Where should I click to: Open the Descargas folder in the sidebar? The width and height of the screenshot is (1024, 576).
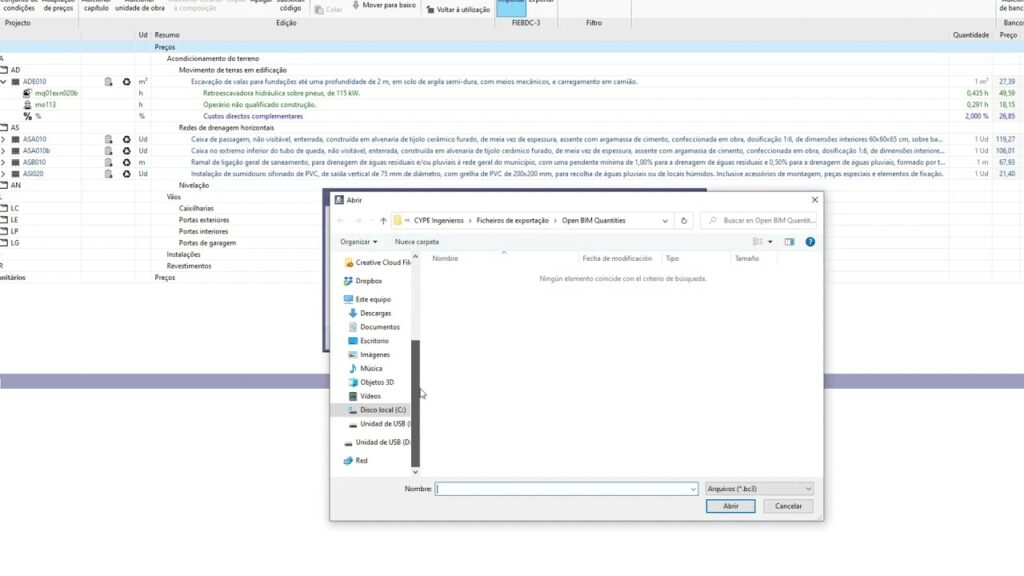point(375,313)
